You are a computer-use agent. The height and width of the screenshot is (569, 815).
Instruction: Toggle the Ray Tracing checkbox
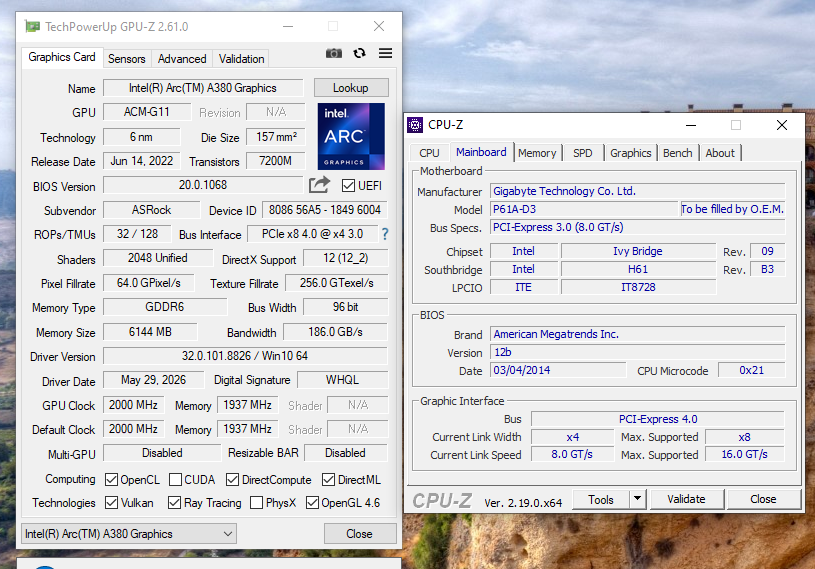pos(175,502)
